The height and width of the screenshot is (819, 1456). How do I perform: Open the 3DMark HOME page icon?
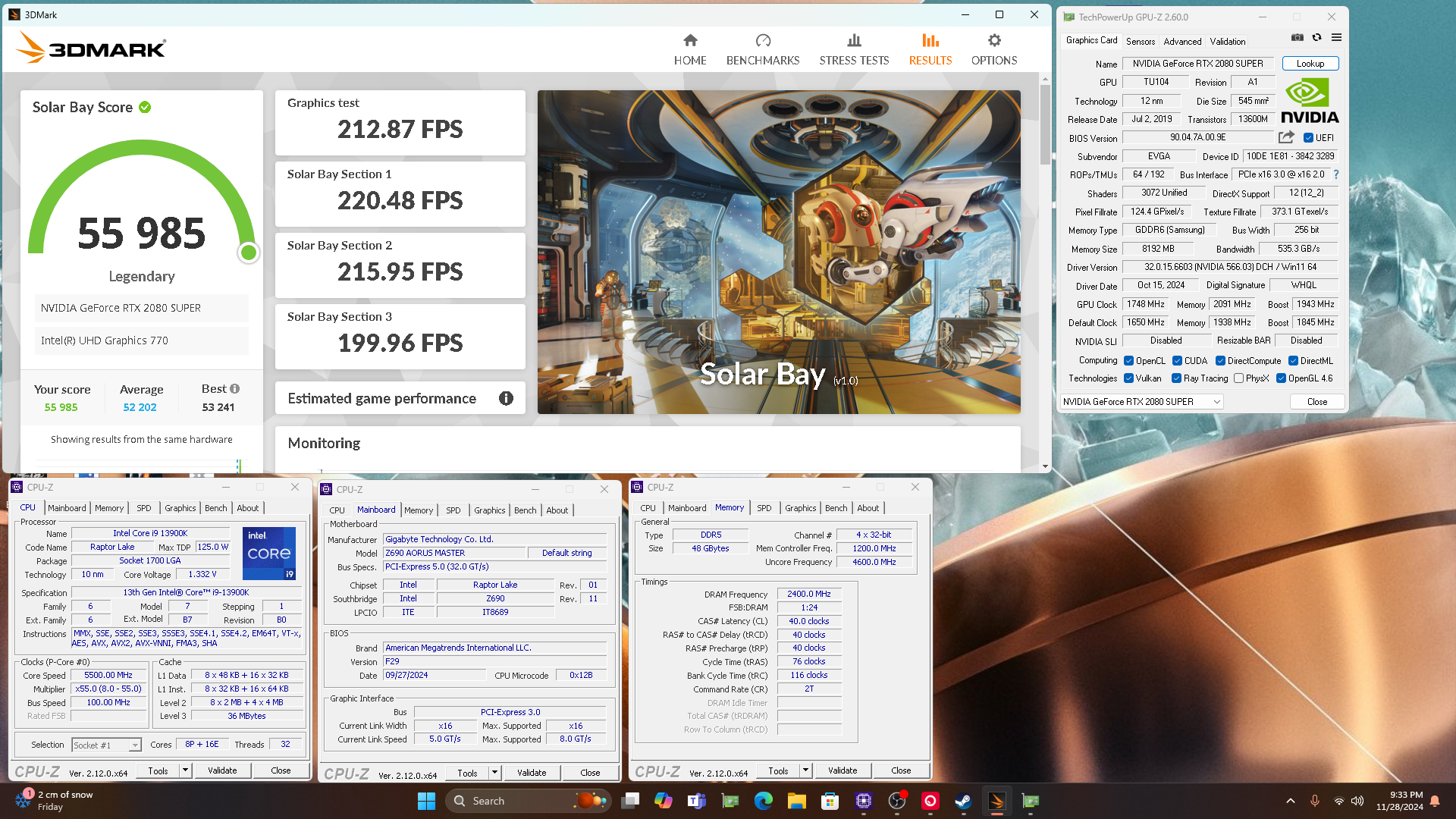coord(690,40)
